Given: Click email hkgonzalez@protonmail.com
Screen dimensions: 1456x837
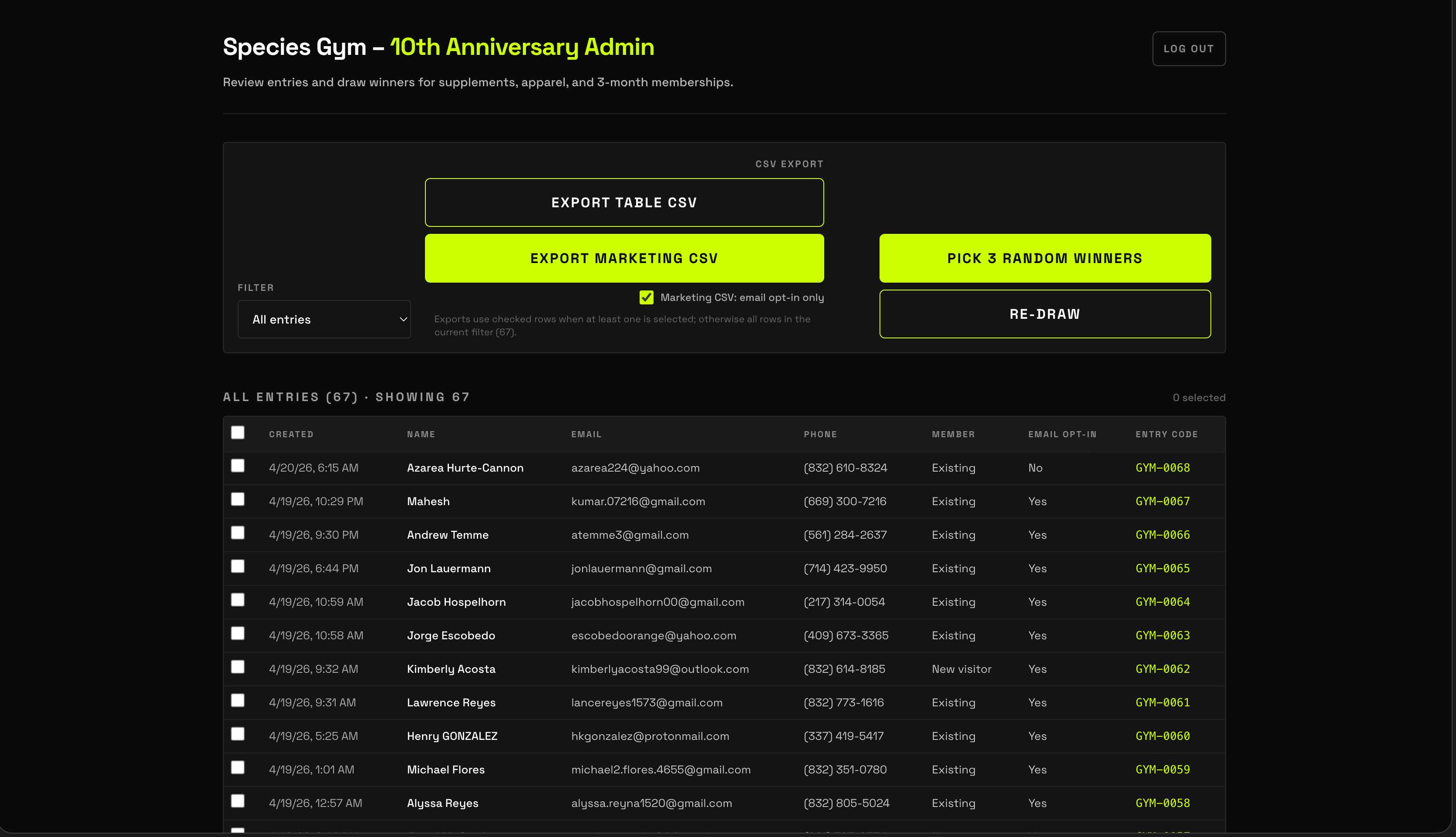Looking at the screenshot, I should tap(650, 736).
